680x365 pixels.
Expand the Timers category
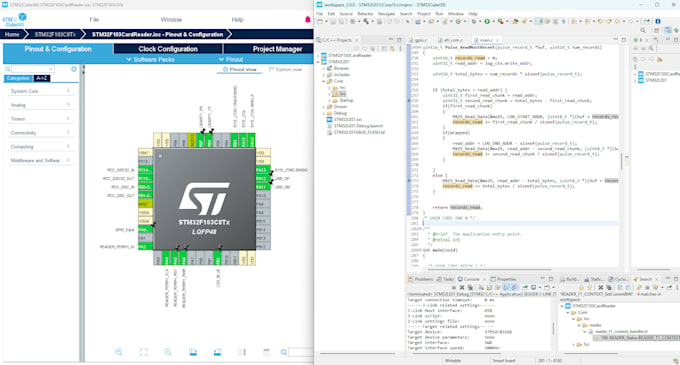40,119
